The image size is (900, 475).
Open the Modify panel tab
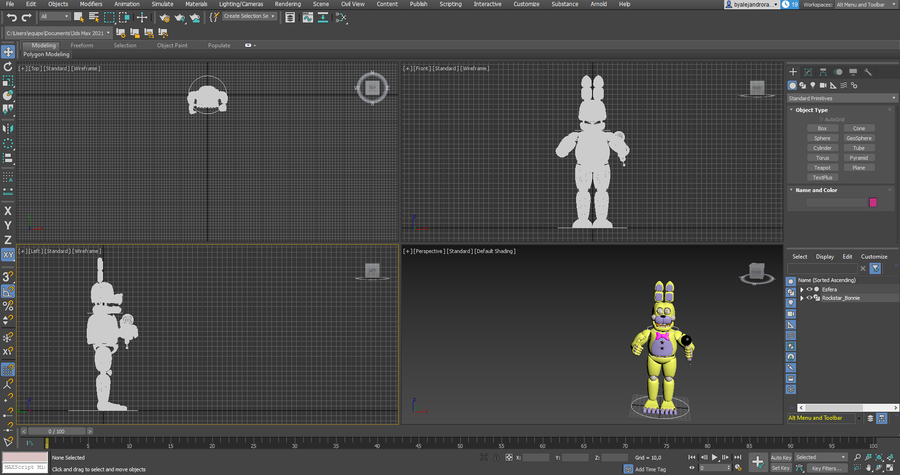coord(808,72)
